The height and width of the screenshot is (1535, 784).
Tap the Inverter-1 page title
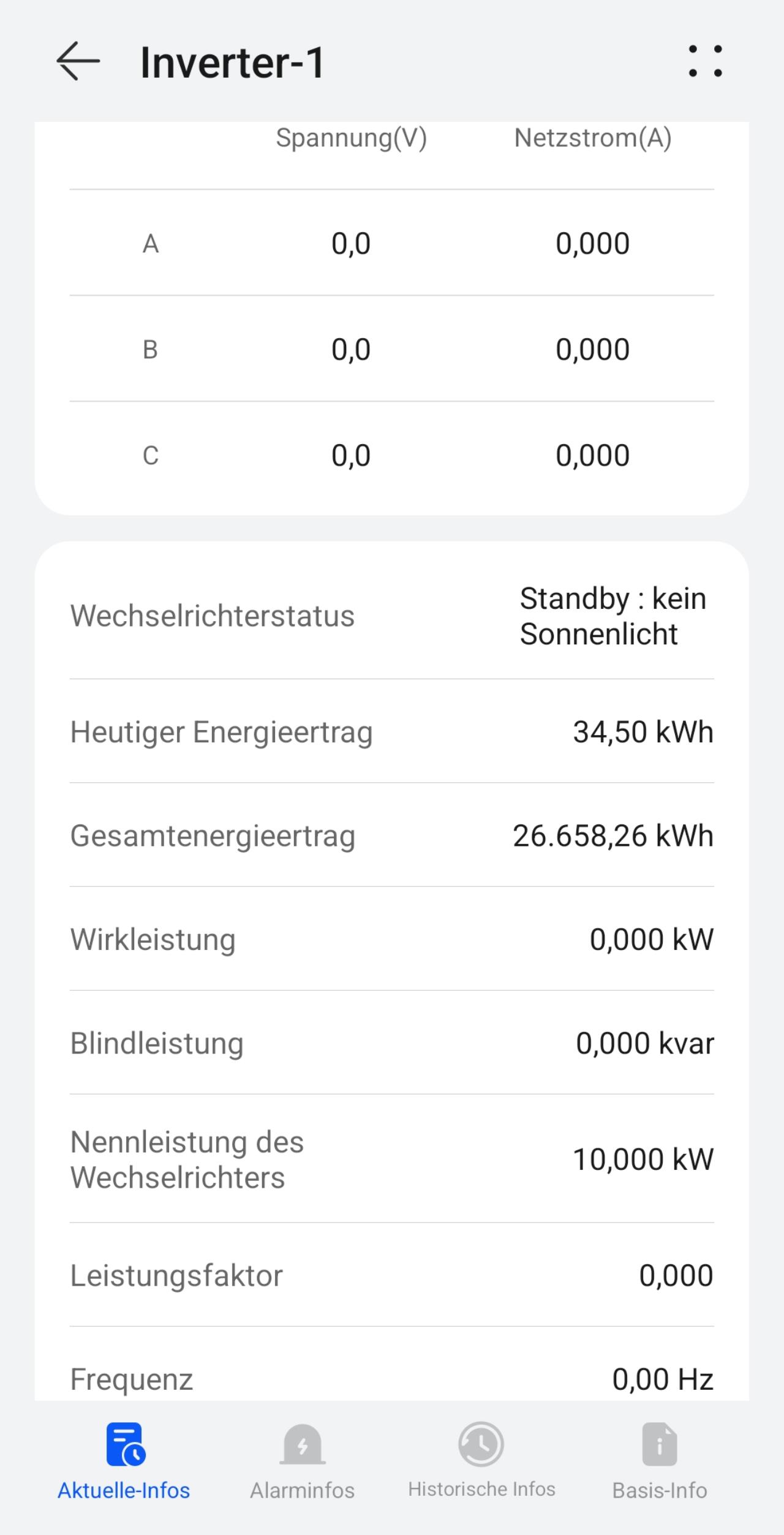232,62
